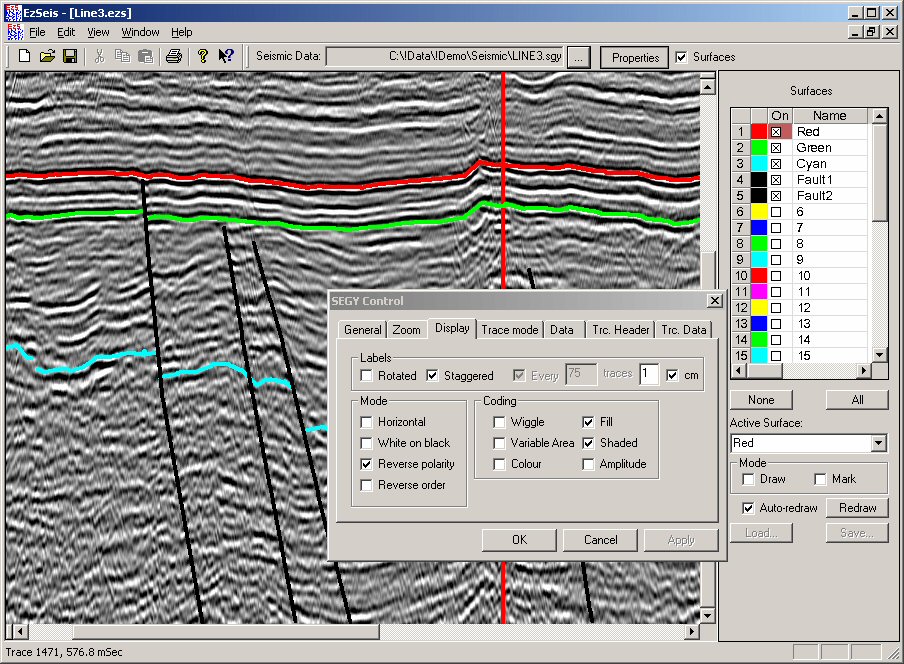This screenshot has width=904, height=664.
Task: Click the Open folder toolbar icon
Action: [x=47, y=57]
